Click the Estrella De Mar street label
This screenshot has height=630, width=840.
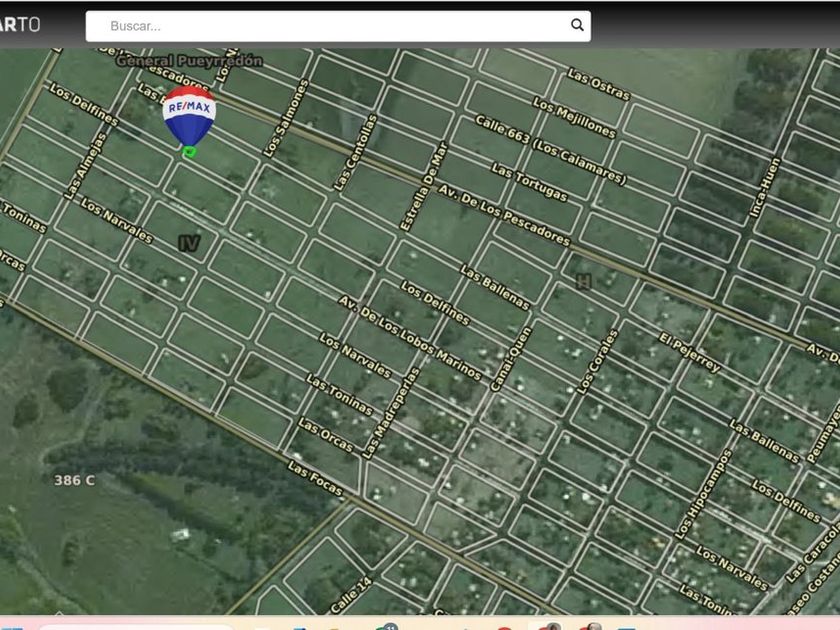[x=424, y=186]
